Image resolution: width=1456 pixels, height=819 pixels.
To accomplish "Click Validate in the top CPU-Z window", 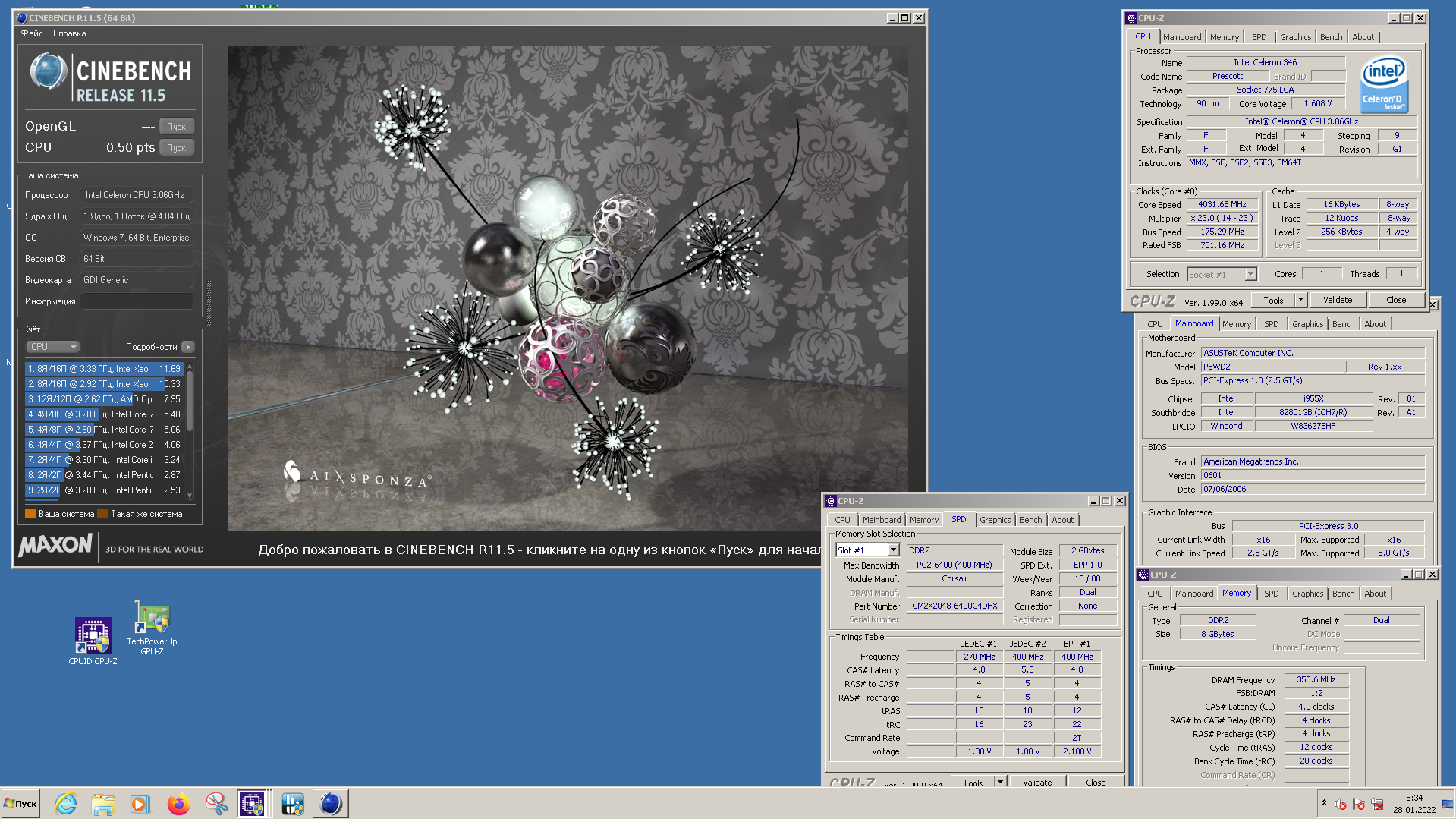I will tap(1338, 300).
